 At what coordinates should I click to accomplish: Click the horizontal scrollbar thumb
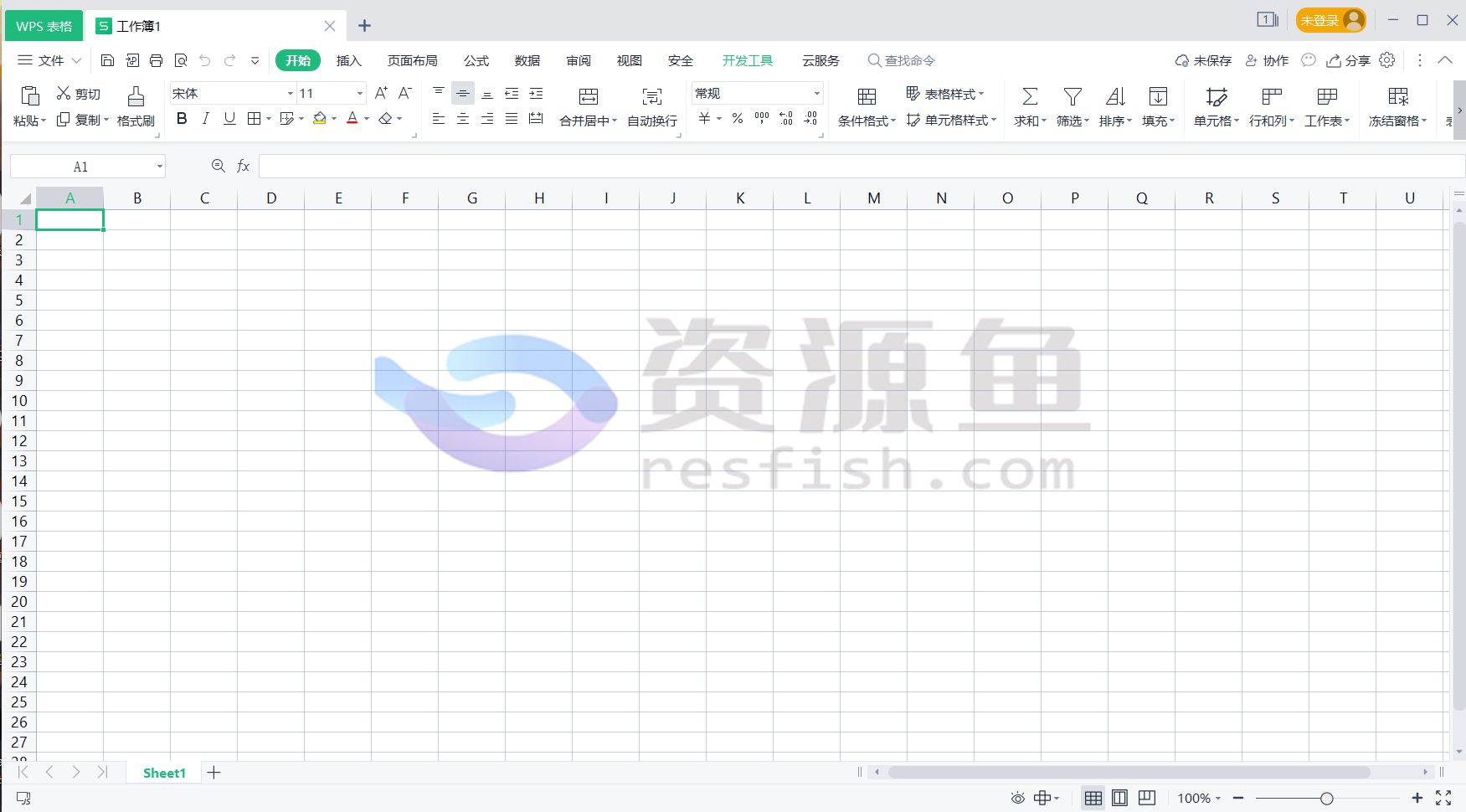1129,772
